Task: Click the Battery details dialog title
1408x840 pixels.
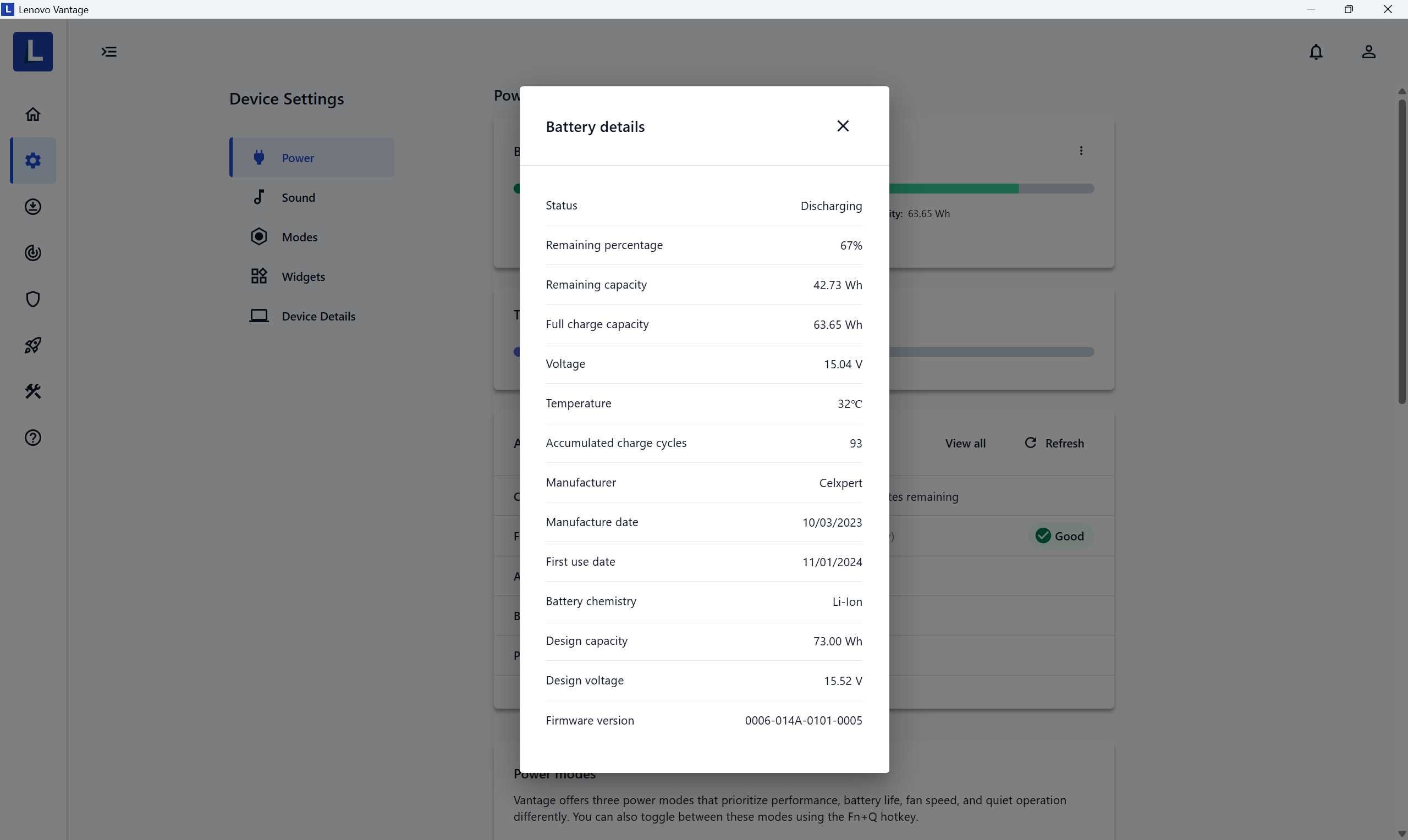Action: (x=595, y=126)
